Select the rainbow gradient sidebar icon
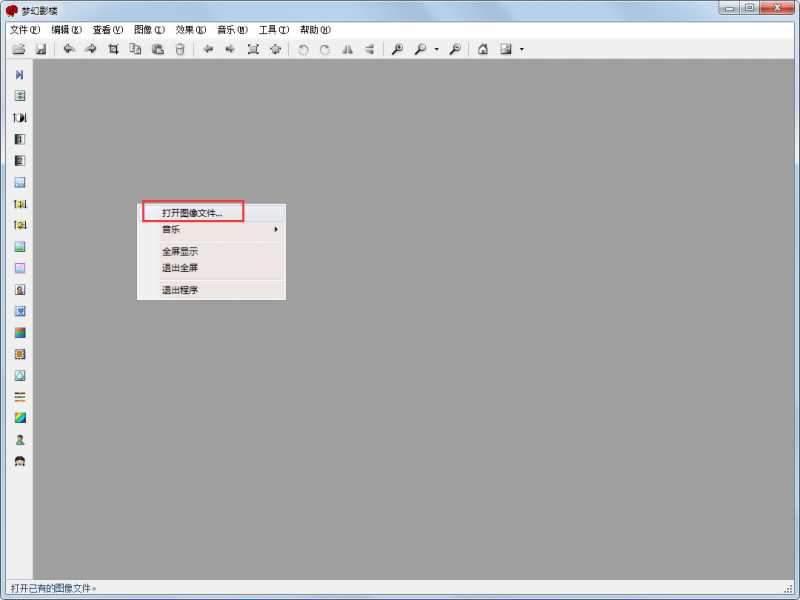This screenshot has height=600, width=800. point(19,418)
